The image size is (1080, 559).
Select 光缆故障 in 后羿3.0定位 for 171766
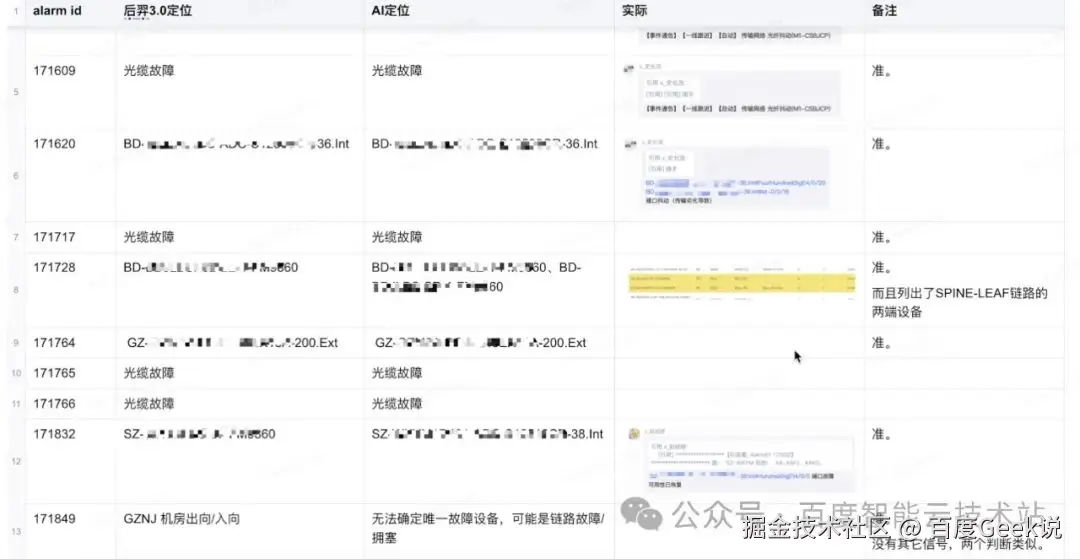click(x=149, y=403)
